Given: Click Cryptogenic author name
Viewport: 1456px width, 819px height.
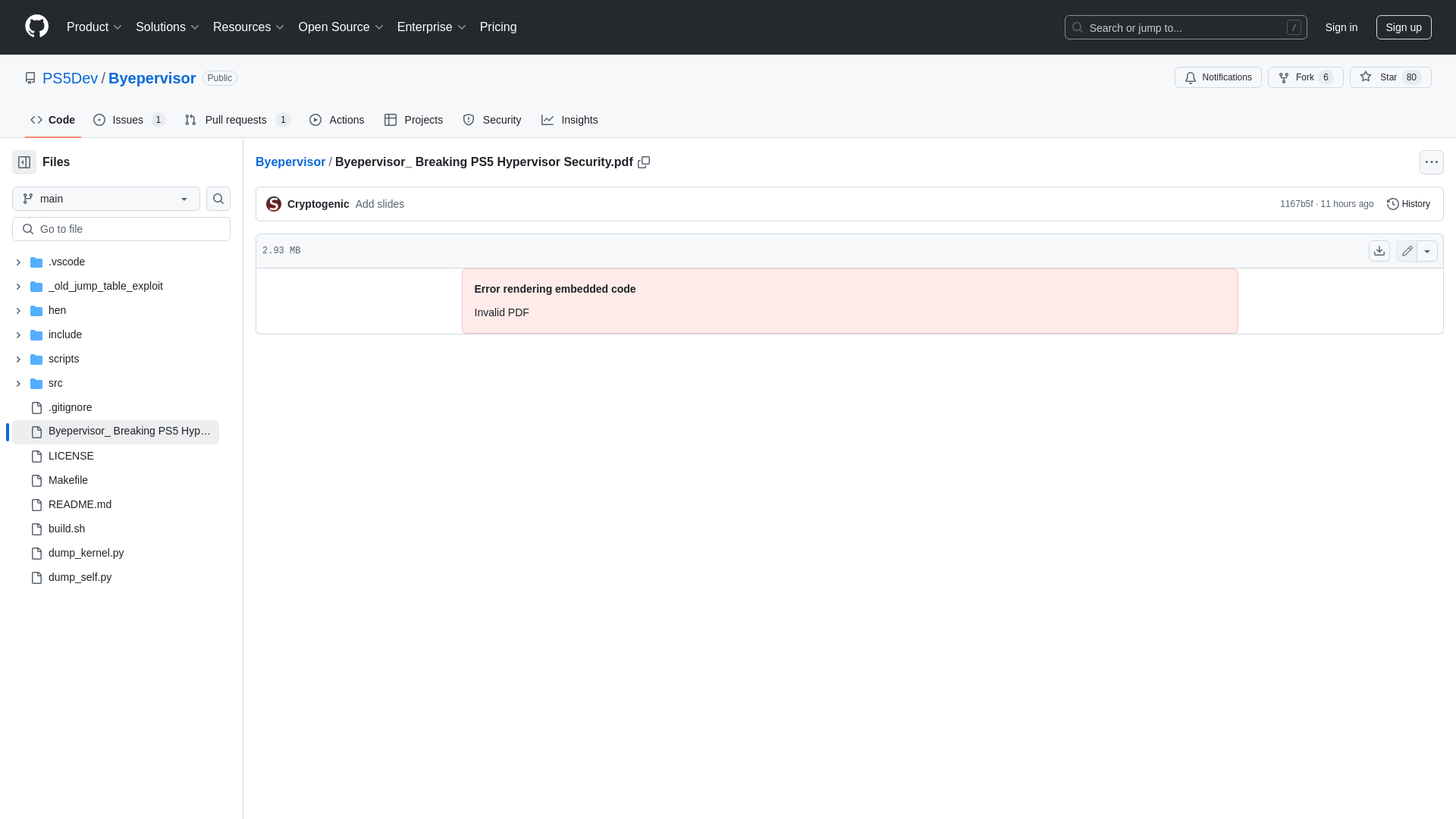Looking at the screenshot, I should [318, 204].
